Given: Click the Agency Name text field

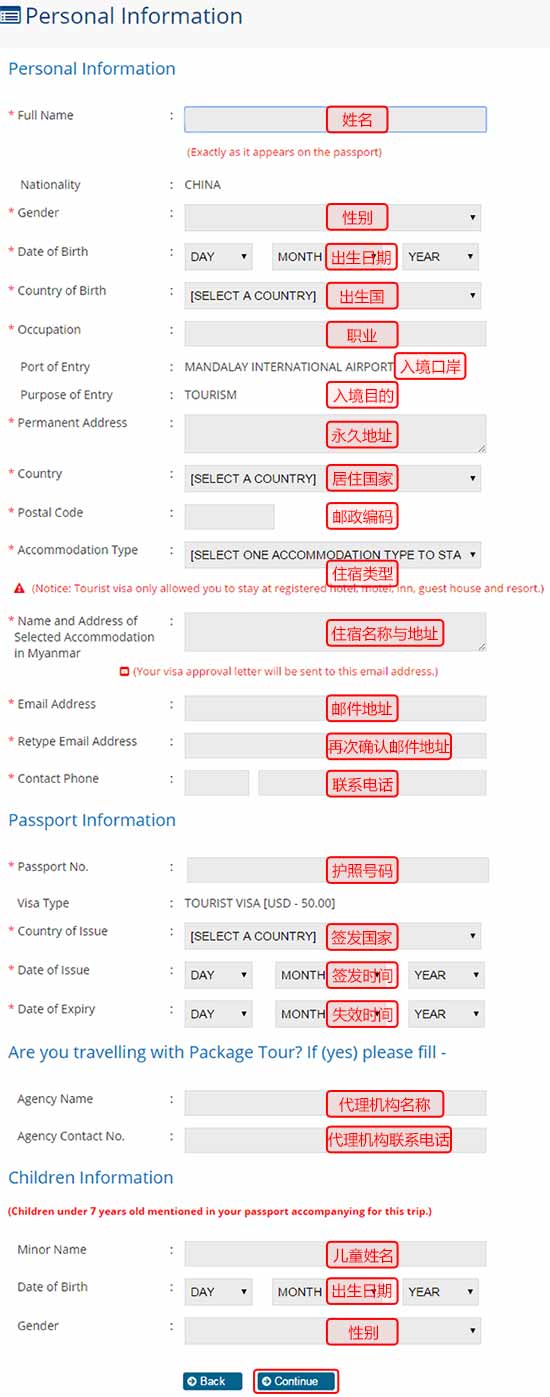Looking at the screenshot, I should [335, 1103].
